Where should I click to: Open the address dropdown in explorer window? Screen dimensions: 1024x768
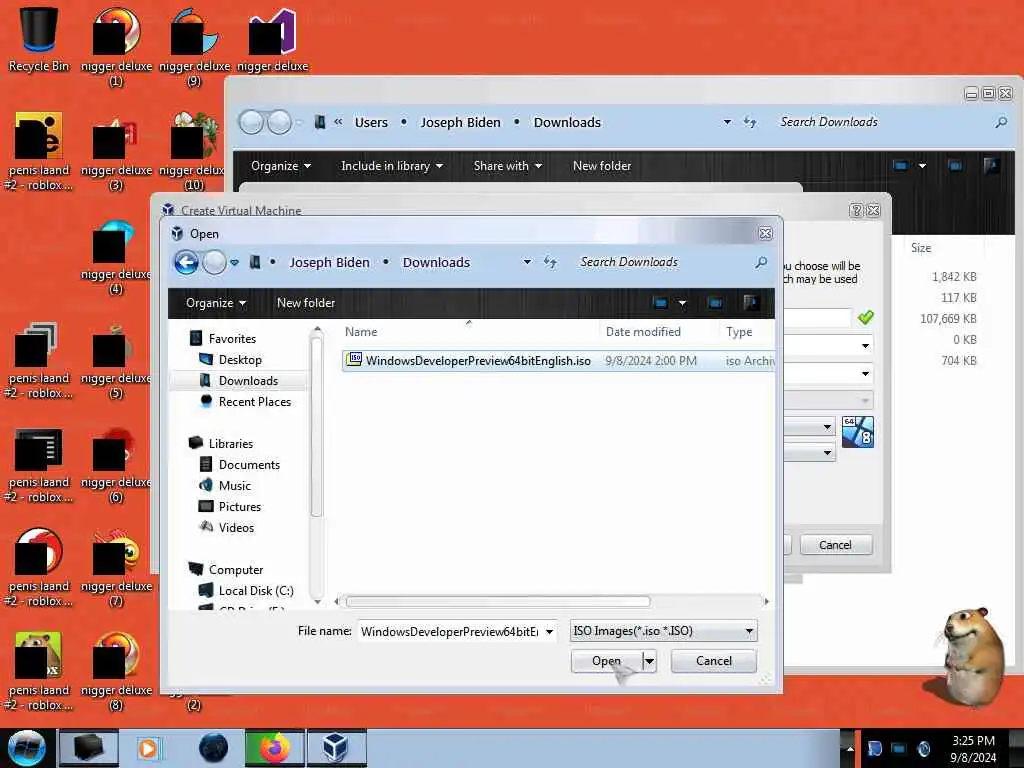coord(727,122)
